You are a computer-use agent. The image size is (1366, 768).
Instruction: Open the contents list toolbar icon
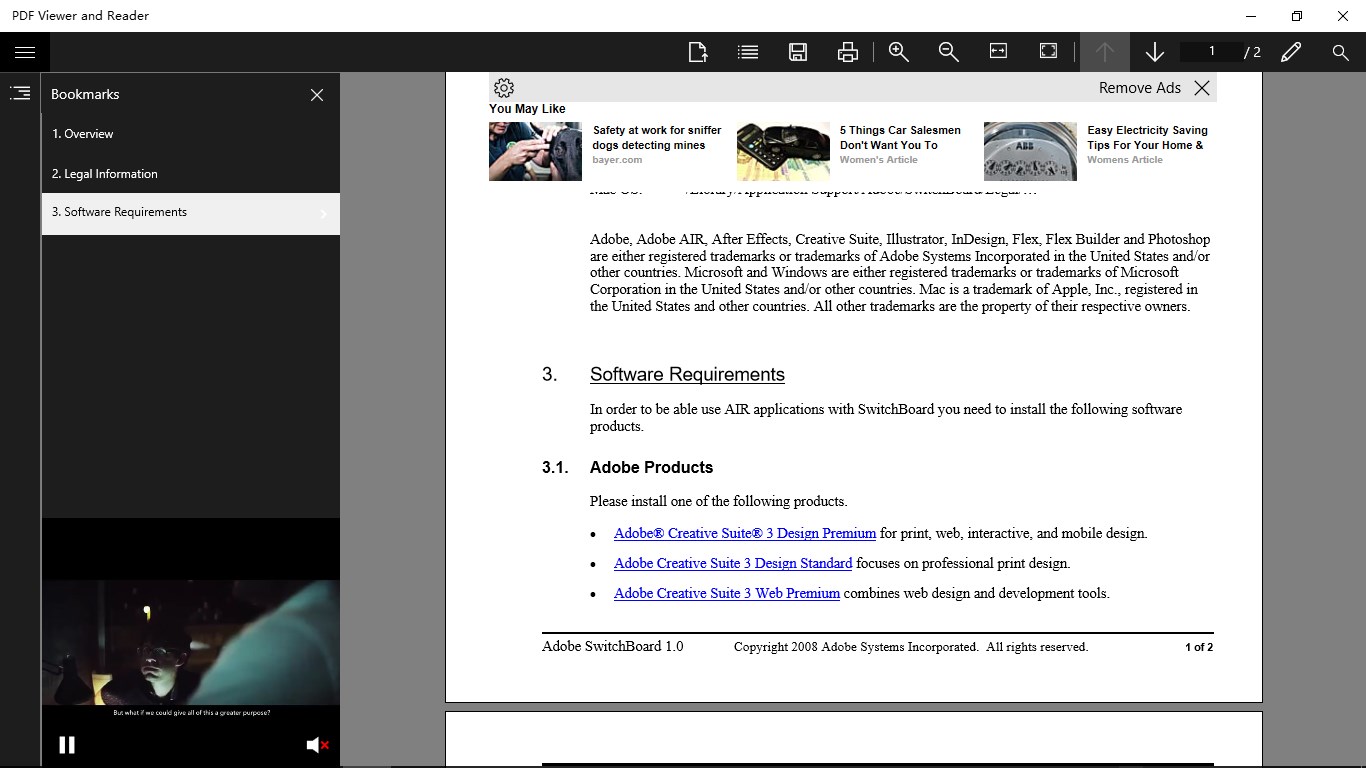point(748,52)
